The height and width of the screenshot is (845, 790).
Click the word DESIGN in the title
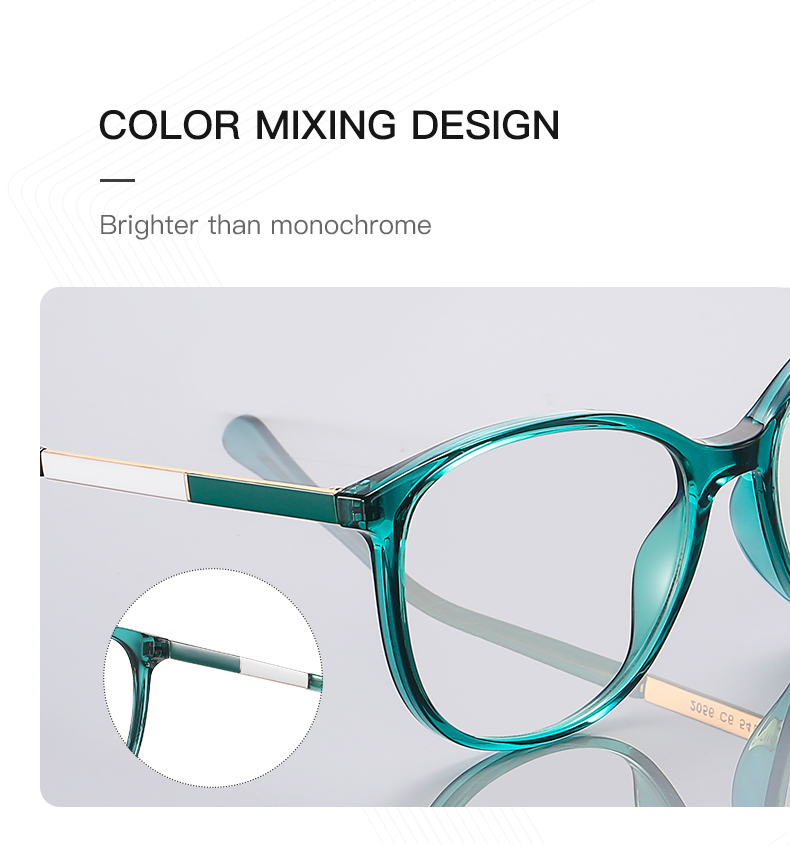(x=485, y=125)
